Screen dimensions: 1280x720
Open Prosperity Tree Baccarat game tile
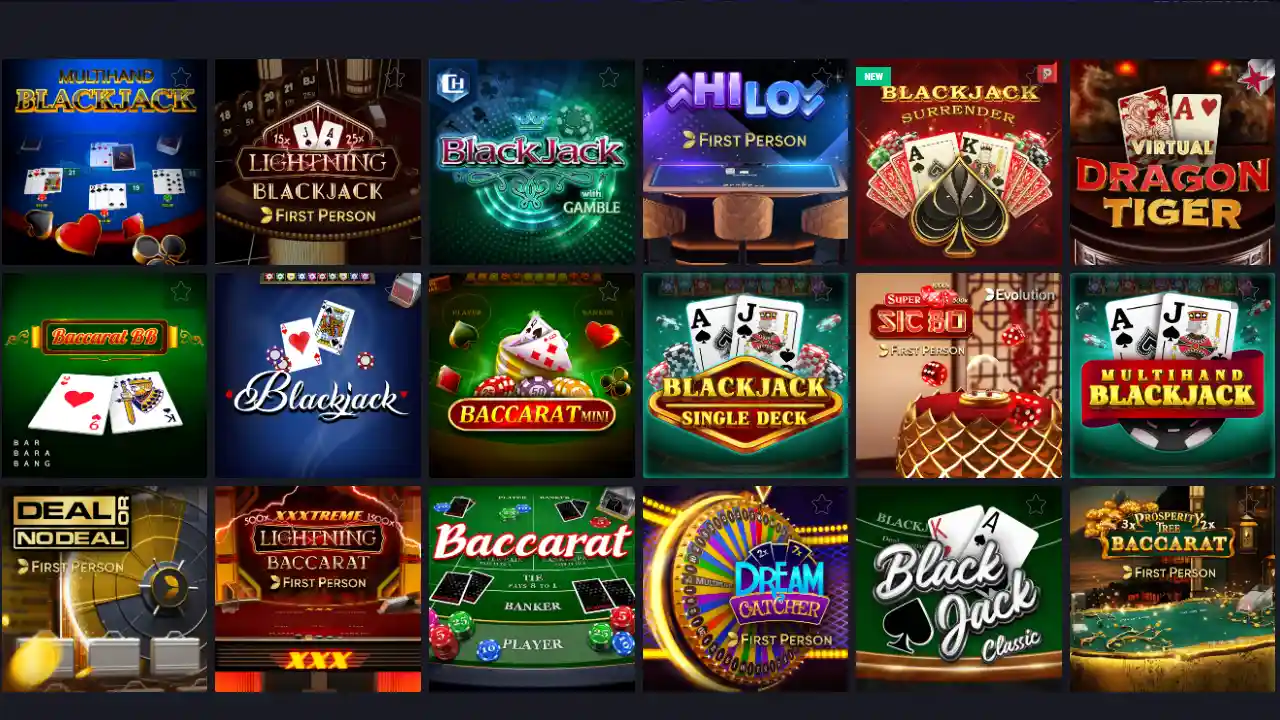[1173, 589]
